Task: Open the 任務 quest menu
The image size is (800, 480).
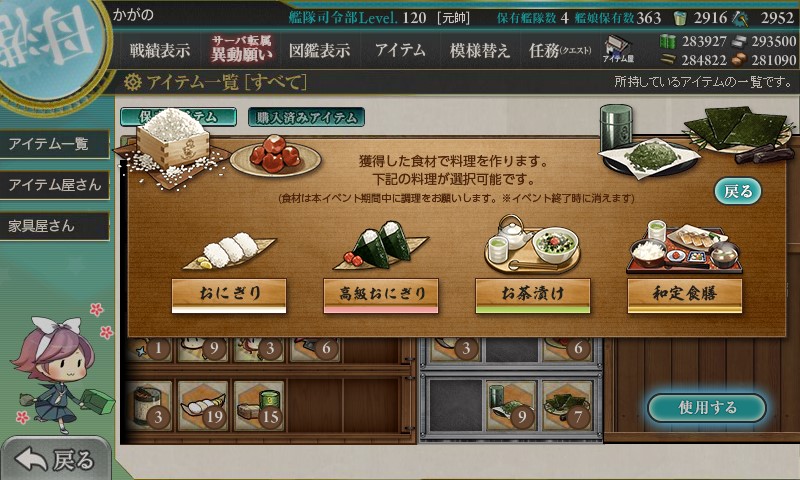Action: click(560, 50)
